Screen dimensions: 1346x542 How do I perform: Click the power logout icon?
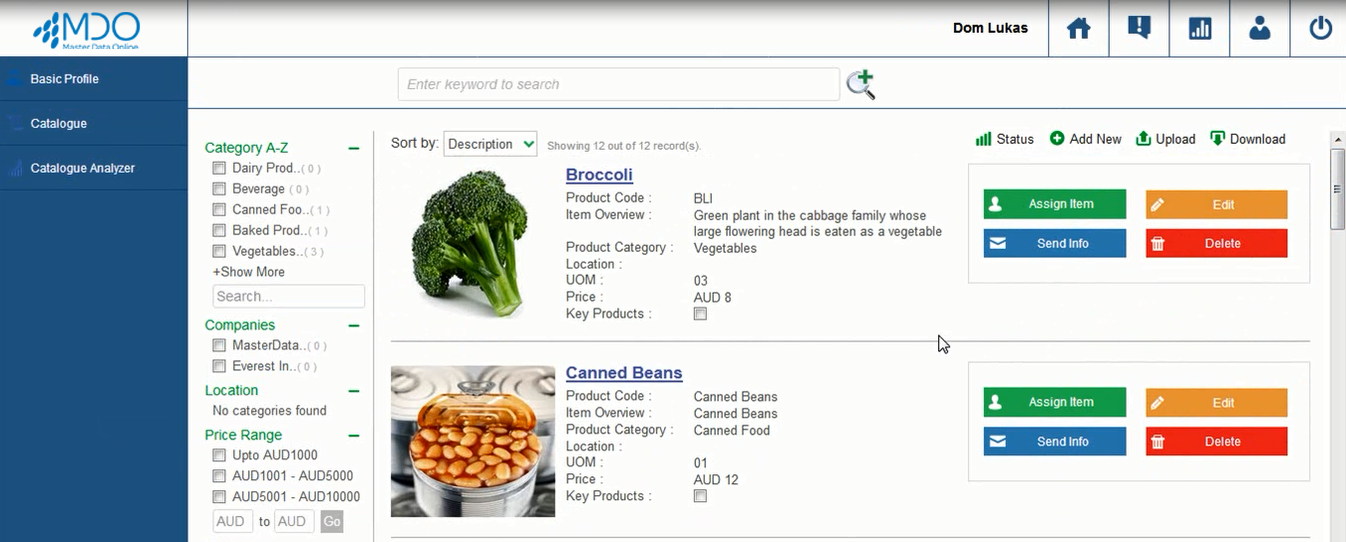pos(1320,28)
